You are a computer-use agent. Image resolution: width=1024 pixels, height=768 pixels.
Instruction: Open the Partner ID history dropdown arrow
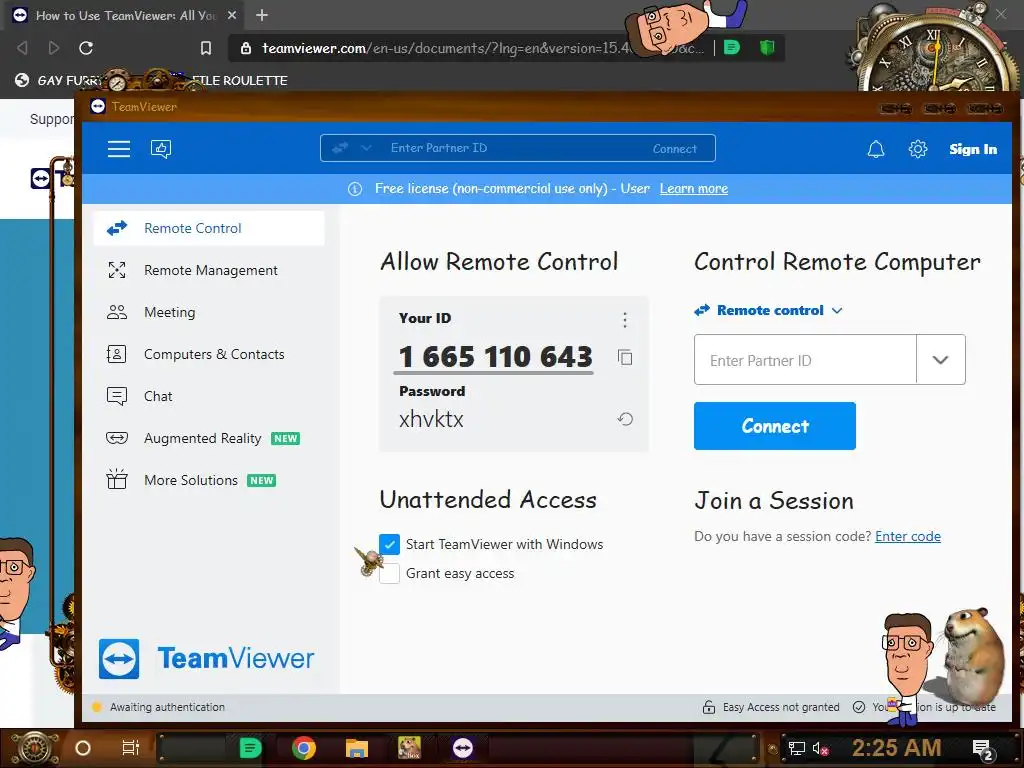point(940,360)
